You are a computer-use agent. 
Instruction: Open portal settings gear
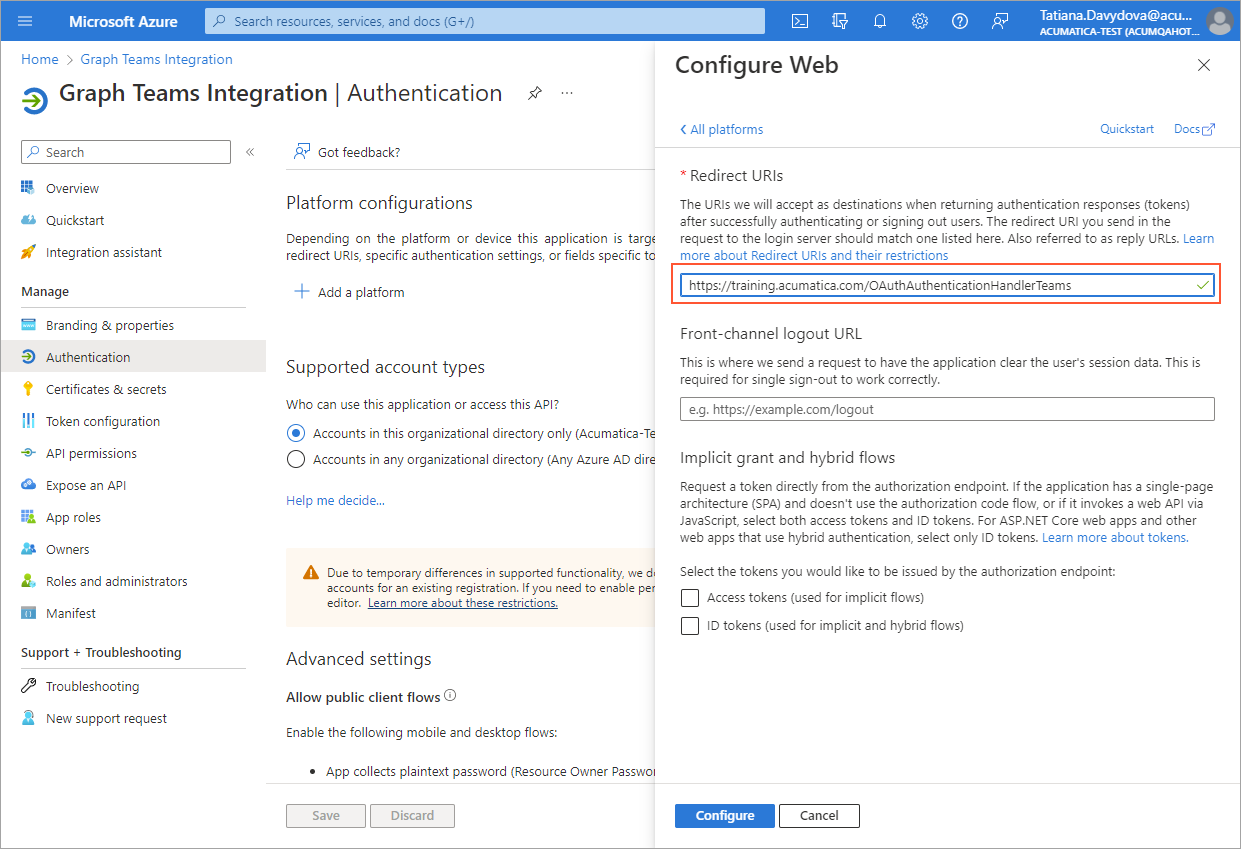920,21
